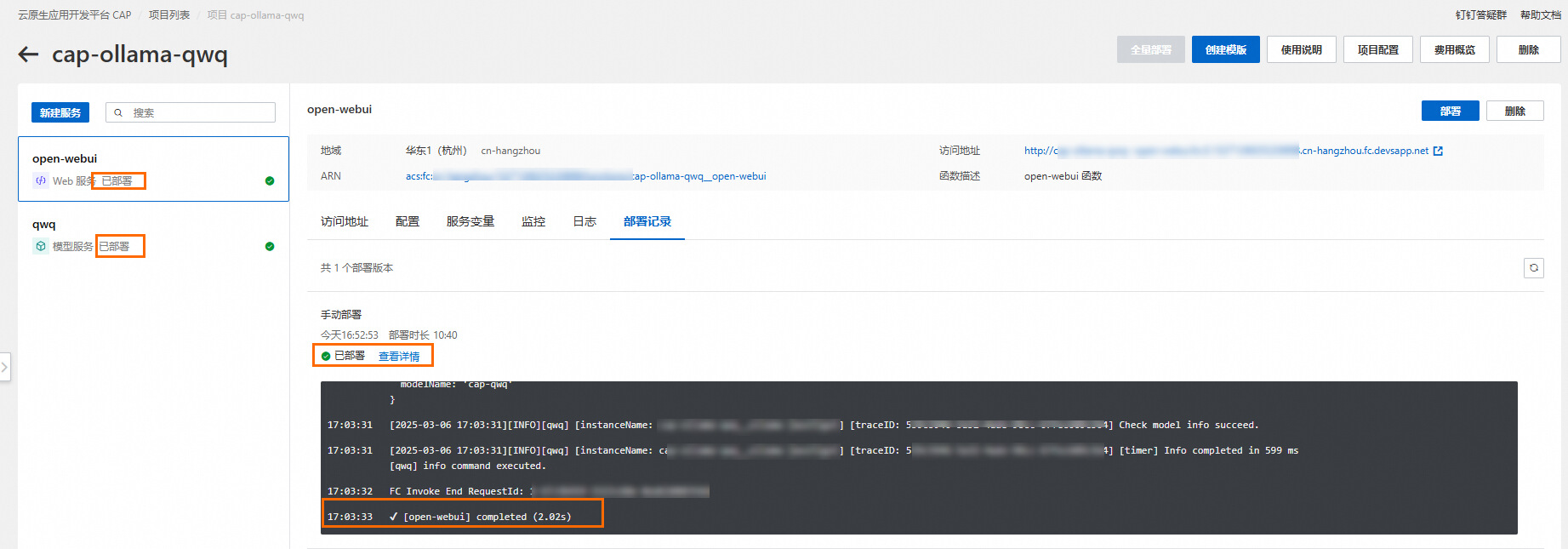This screenshot has height=549, width=1568.
Task: Click the 项目列表 breadcrumb link
Action: click(169, 15)
